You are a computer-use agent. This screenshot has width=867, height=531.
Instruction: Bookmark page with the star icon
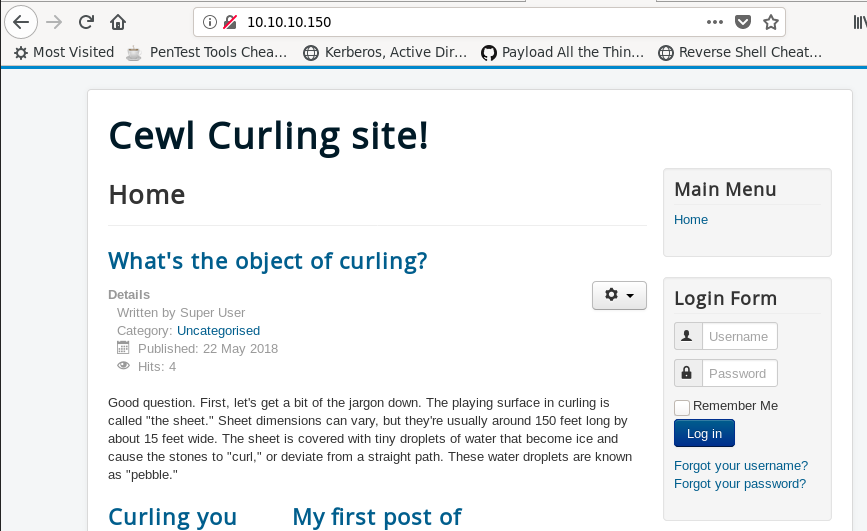770,22
